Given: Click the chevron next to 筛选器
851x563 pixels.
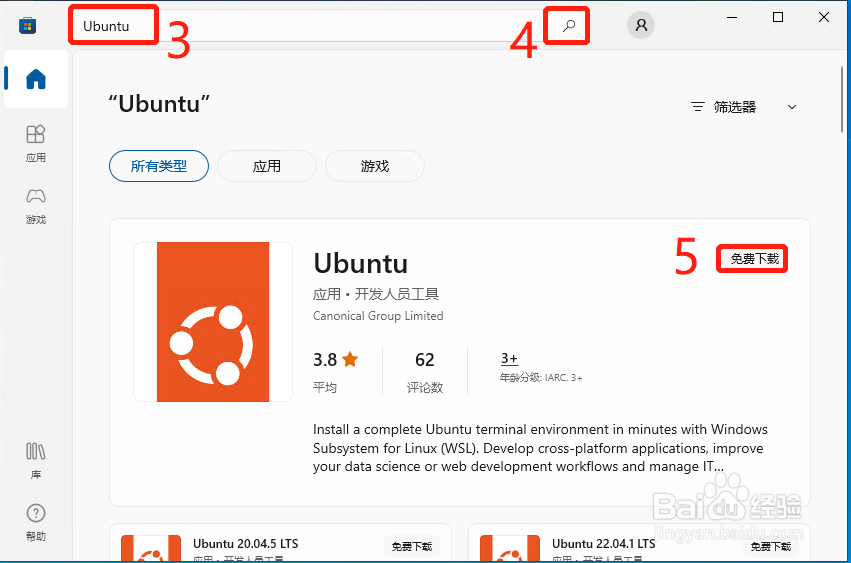Looking at the screenshot, I should point(792,107).
